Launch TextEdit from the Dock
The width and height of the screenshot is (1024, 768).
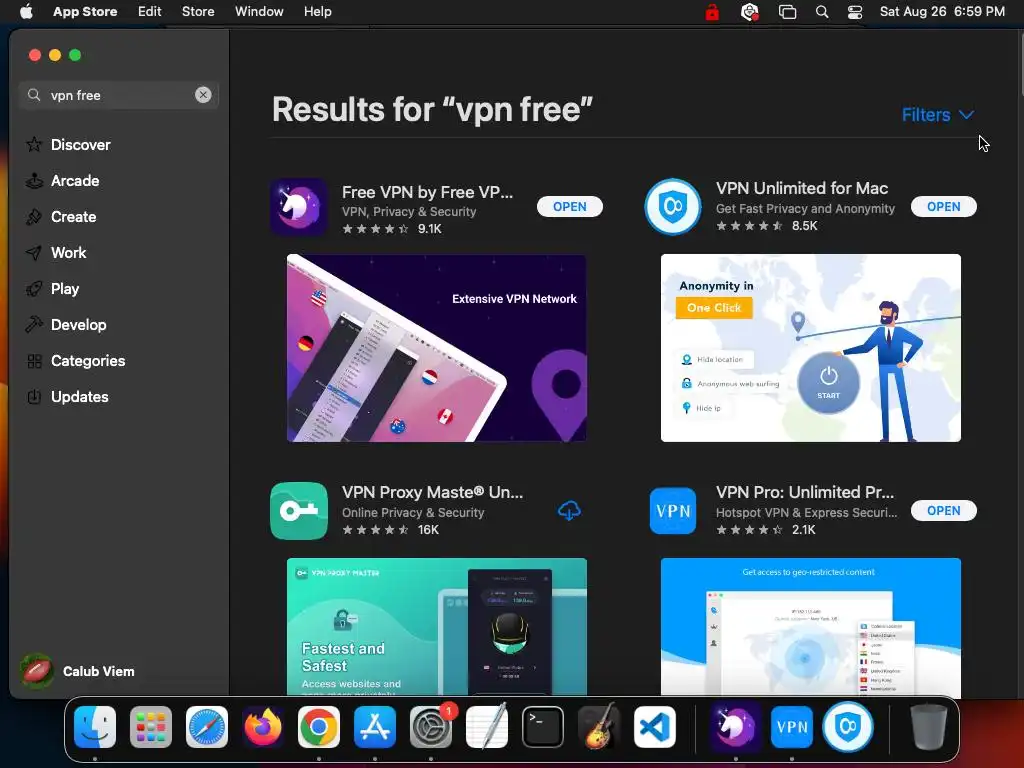[x=487, y=727]
